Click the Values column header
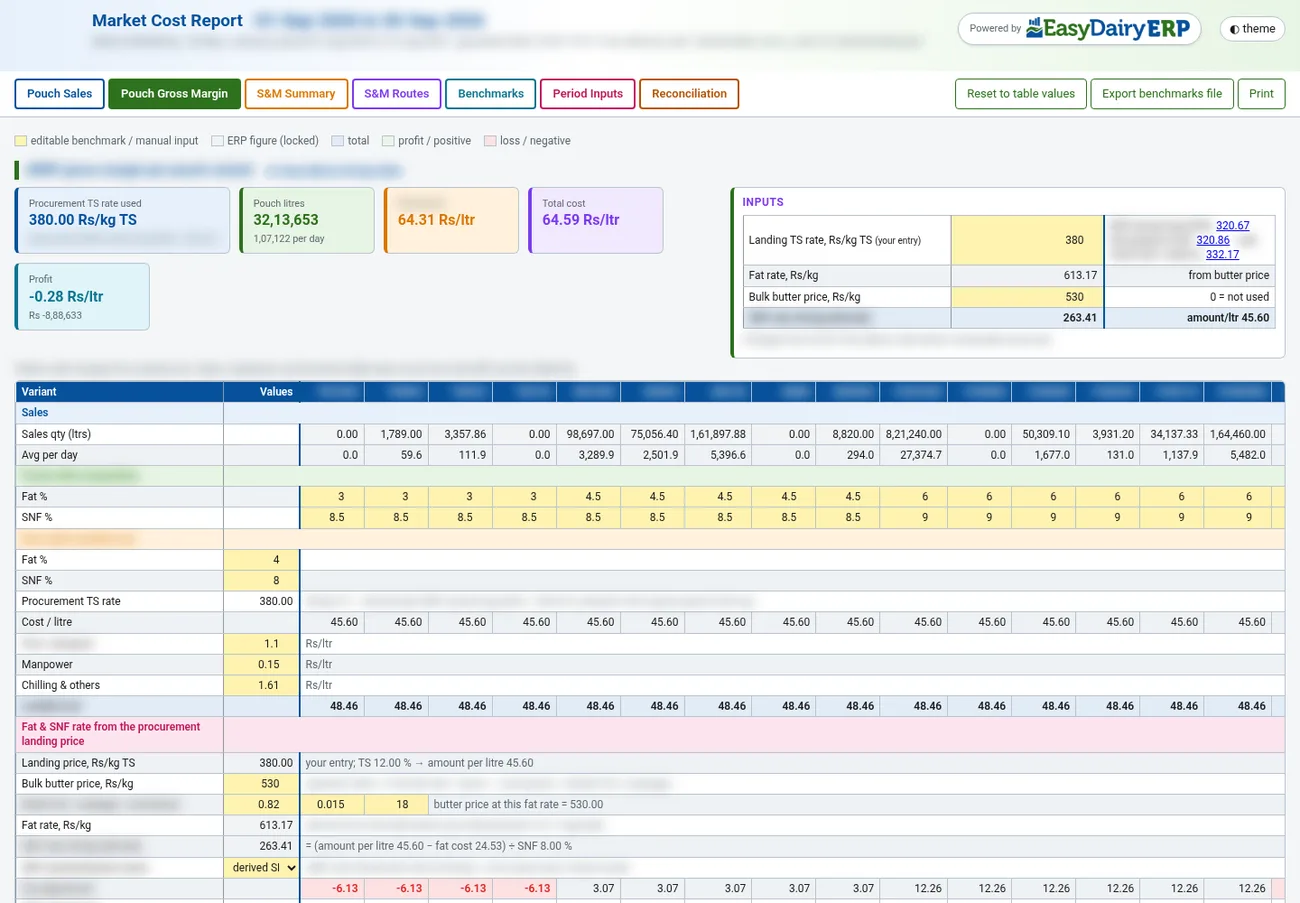The width and height of the screenshot is (1300, 903). pos(261,392)
